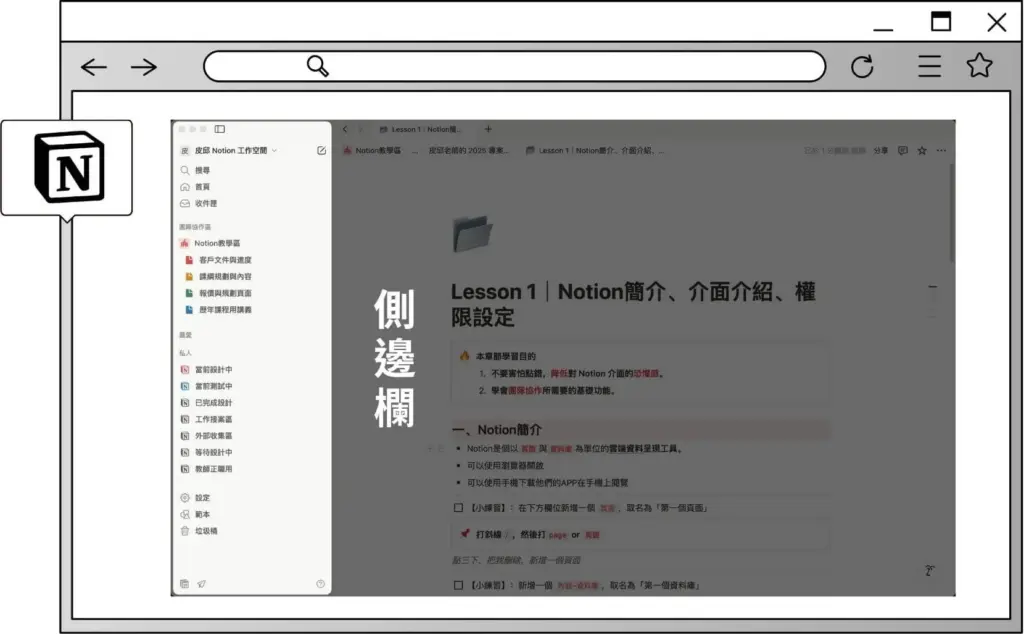Viewport: 1024px width, 634px height.
Task: Click the 一、Notion簡介 section heading
Action: 497,430
